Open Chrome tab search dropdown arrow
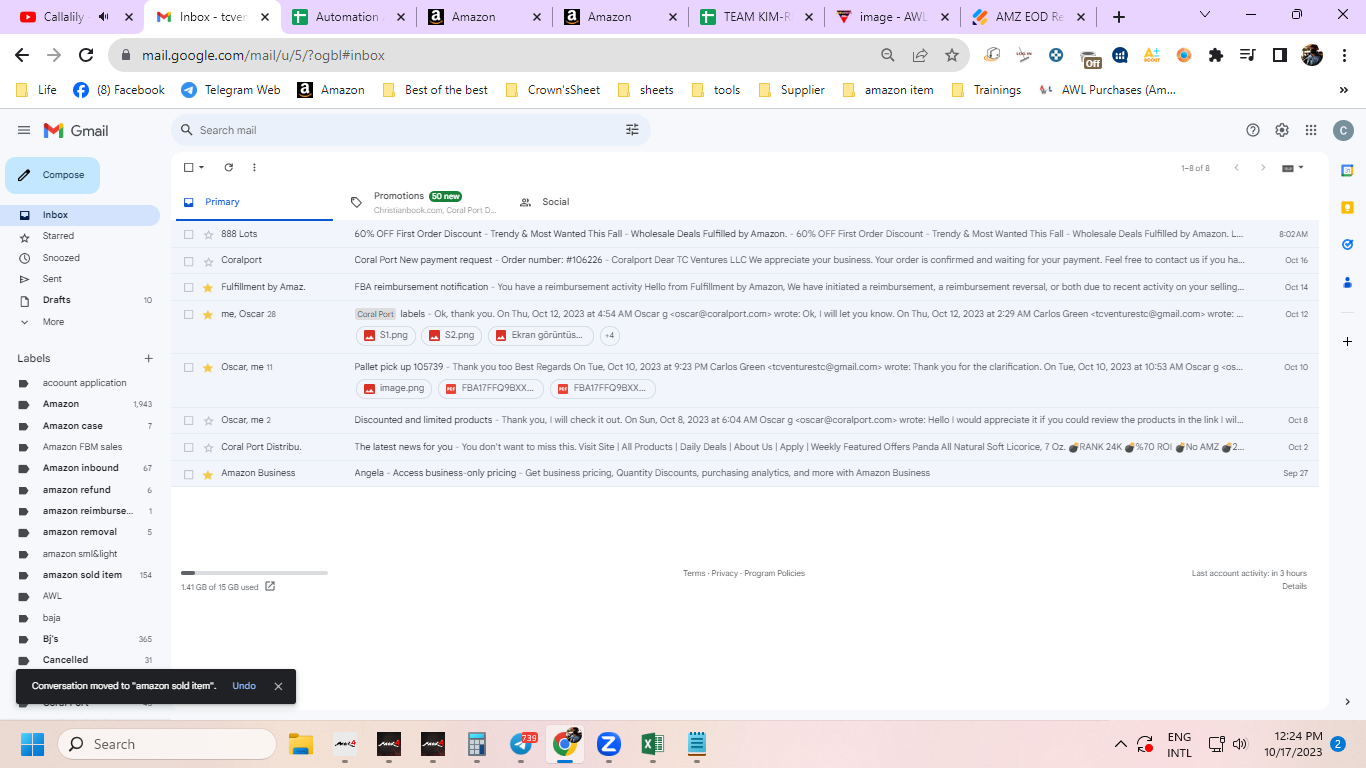Image resolution: width=1366 pixels, height=768 pixels. point(1205,16)
